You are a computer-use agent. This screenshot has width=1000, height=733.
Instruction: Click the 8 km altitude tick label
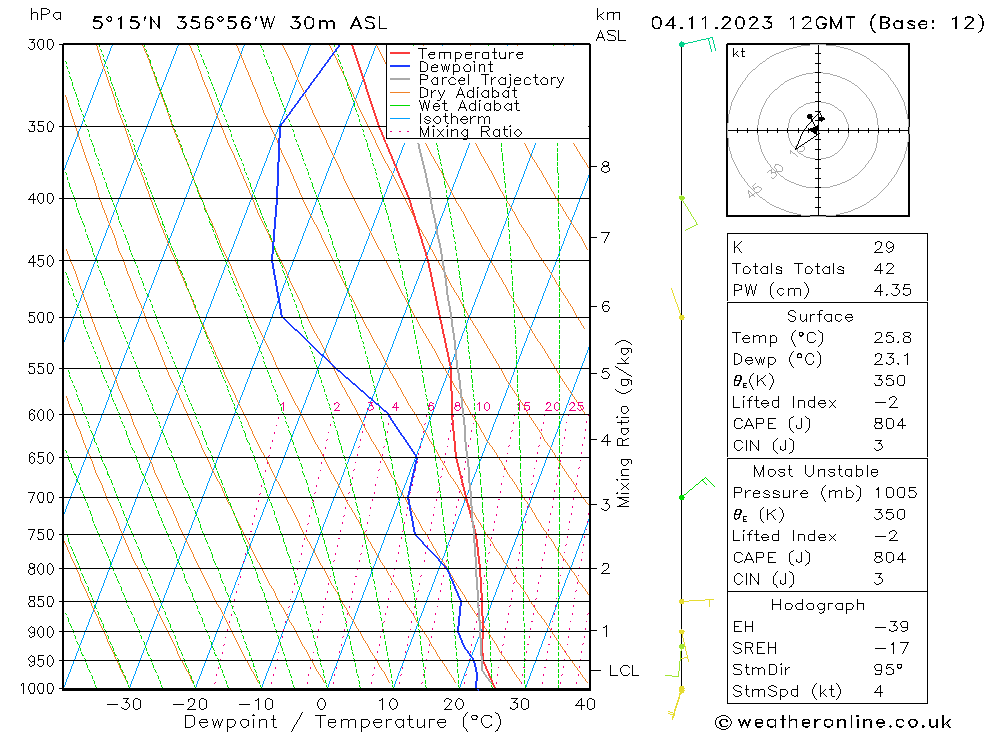click(605, 167)
